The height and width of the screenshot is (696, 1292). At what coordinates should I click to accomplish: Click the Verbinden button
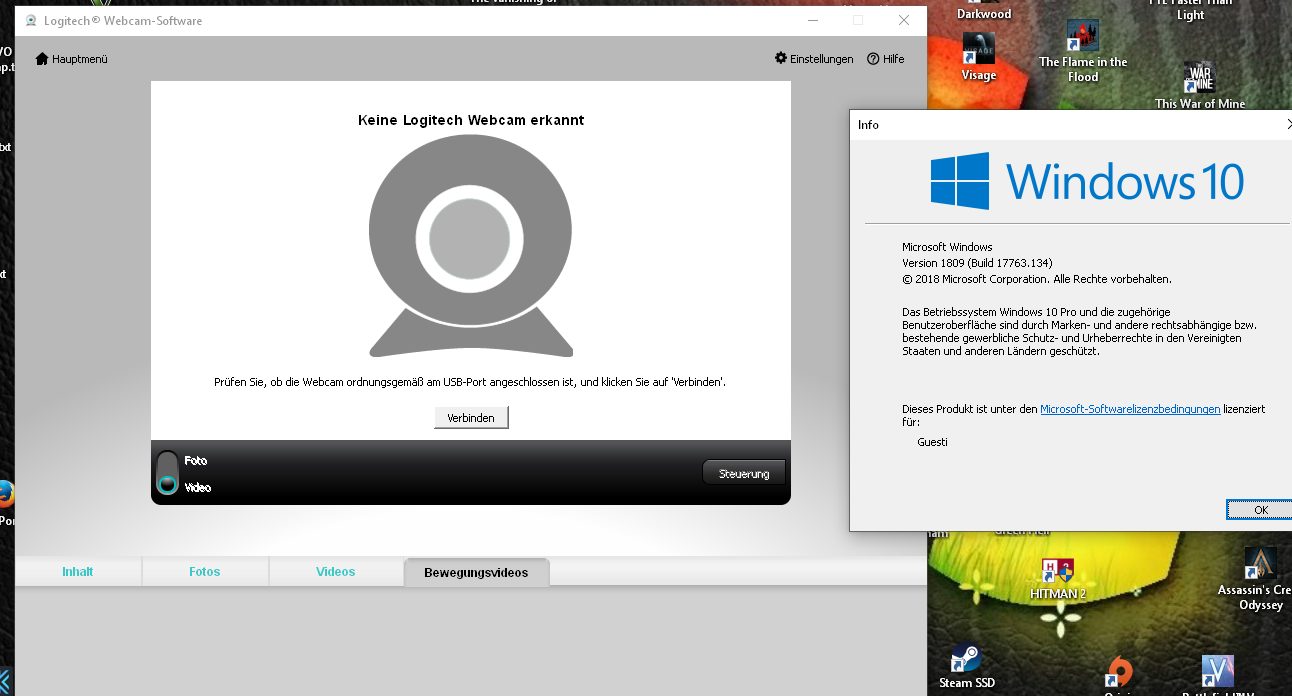pos(471,417)
